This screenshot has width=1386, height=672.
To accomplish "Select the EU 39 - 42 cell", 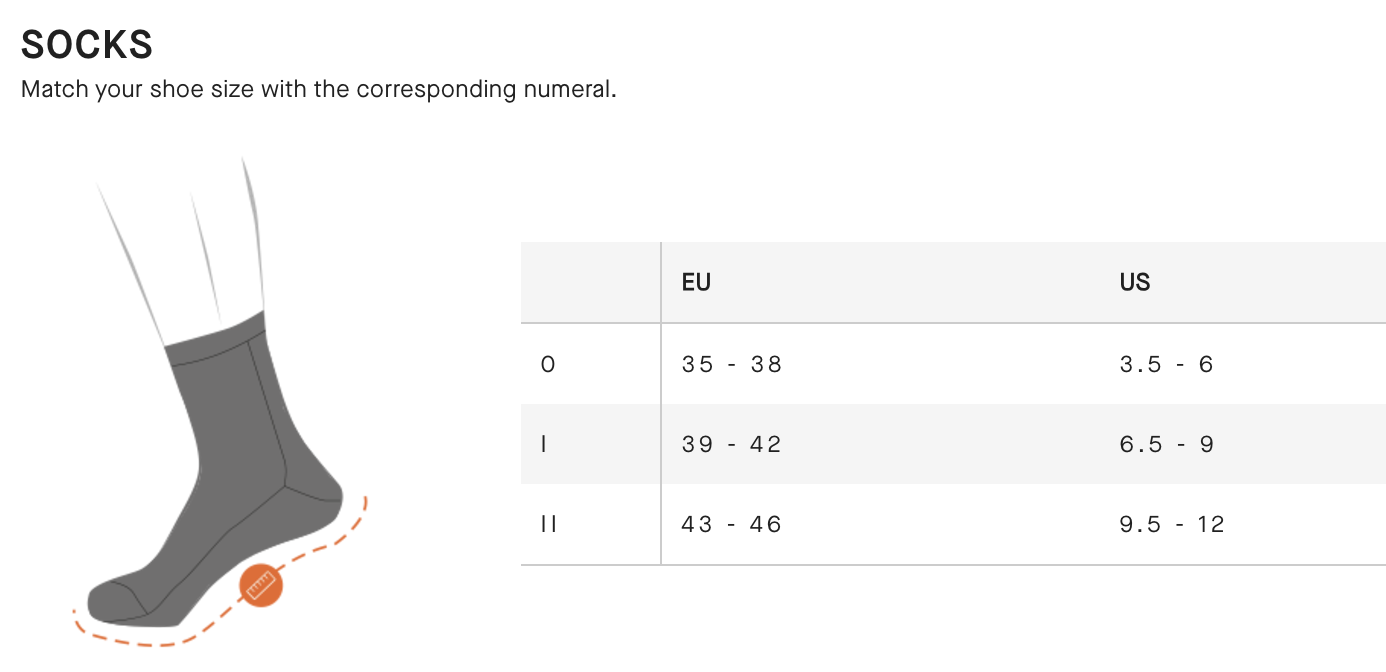I will click(731, 444).
